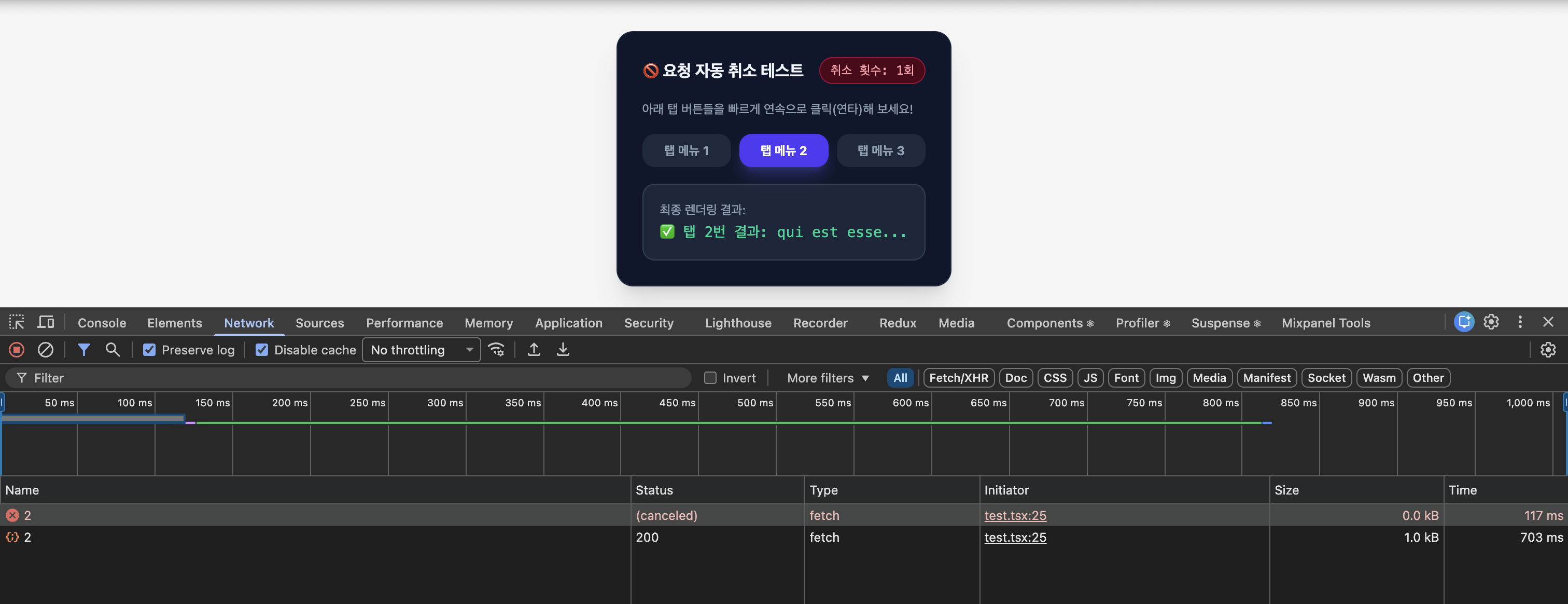Enable the Preserve log checkbox
The height and width of the screenshot is (604, 1568).
pos(149,350)
